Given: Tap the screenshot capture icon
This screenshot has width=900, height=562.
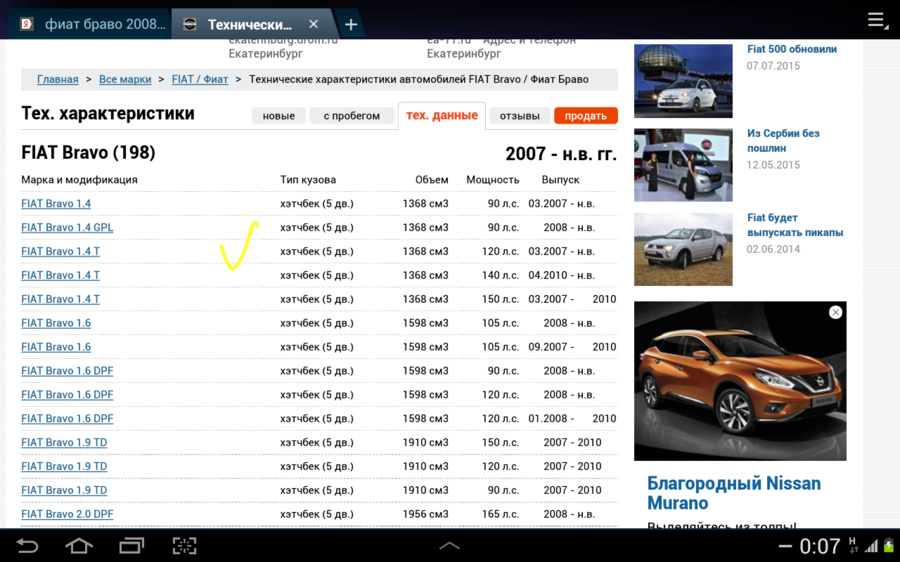Looking at the screenshot, I should (x=184, y=545).
